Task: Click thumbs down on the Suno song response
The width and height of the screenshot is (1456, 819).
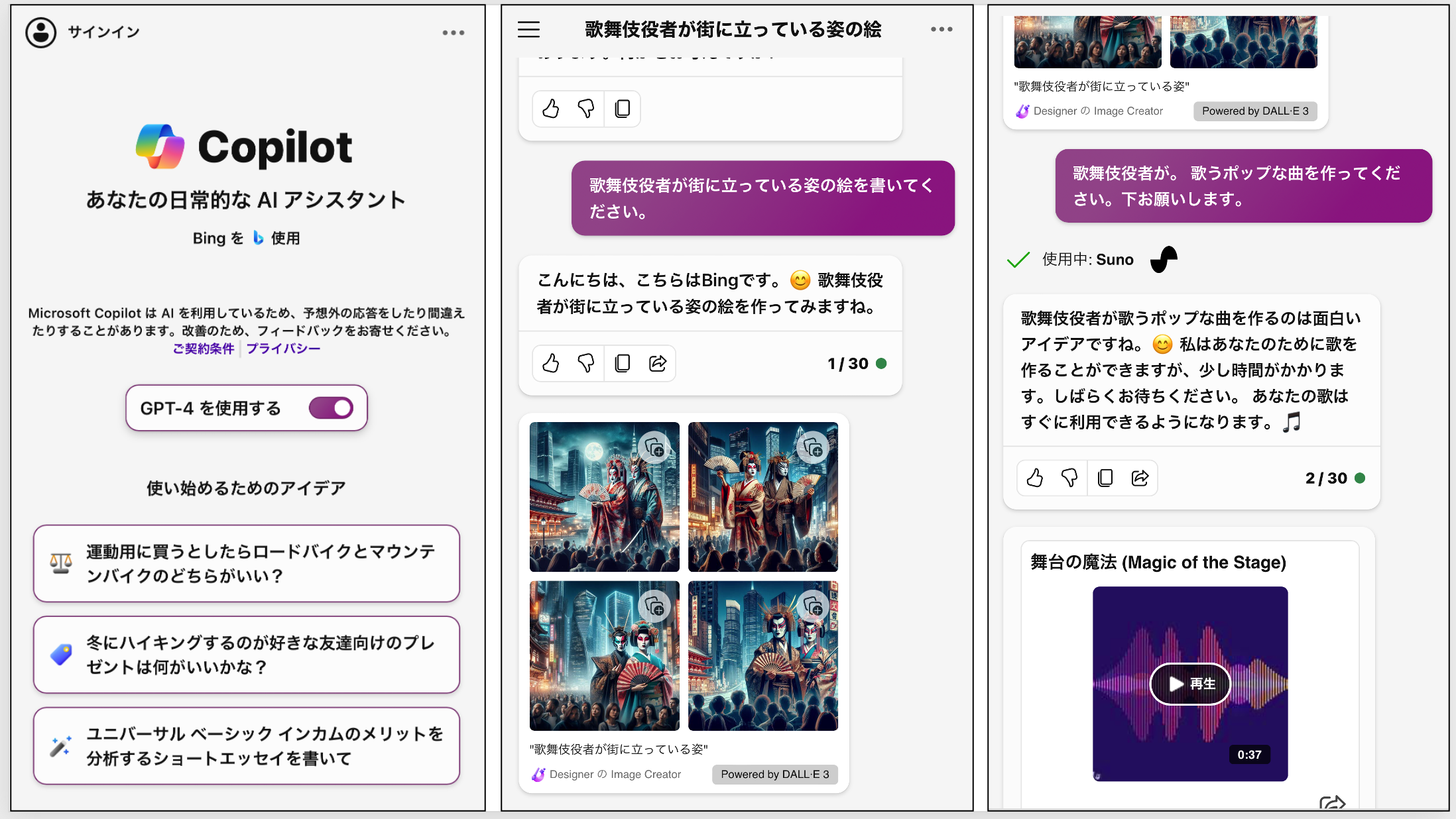Action: coord(1069,478)
